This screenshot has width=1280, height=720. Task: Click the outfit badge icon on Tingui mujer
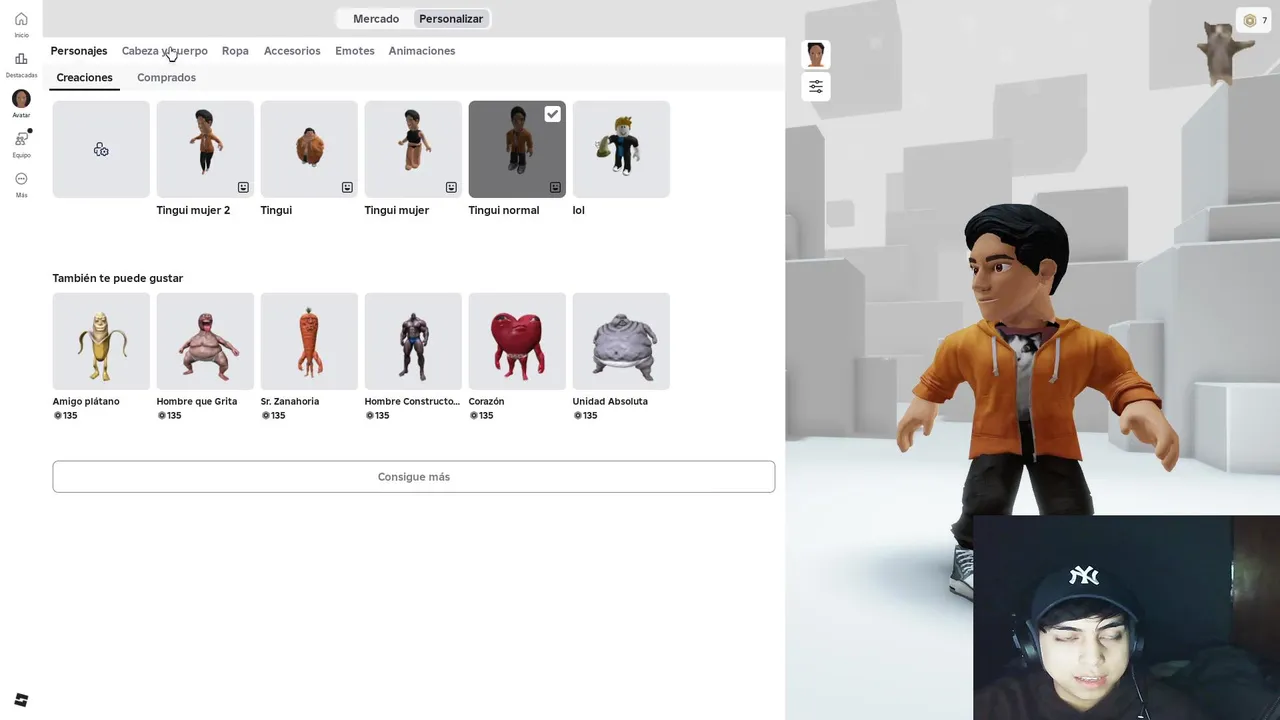pos(451,187)
